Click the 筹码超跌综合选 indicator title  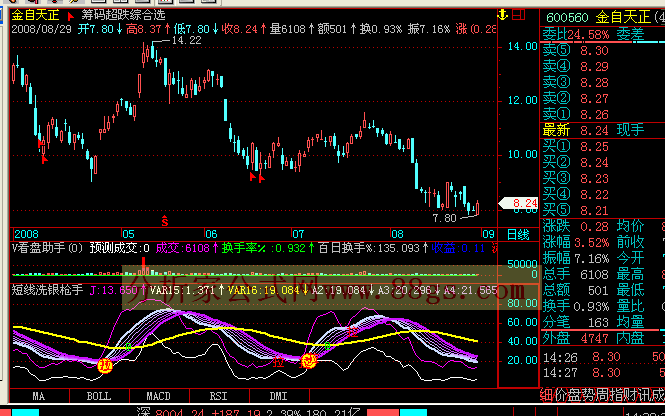point(123,15)
